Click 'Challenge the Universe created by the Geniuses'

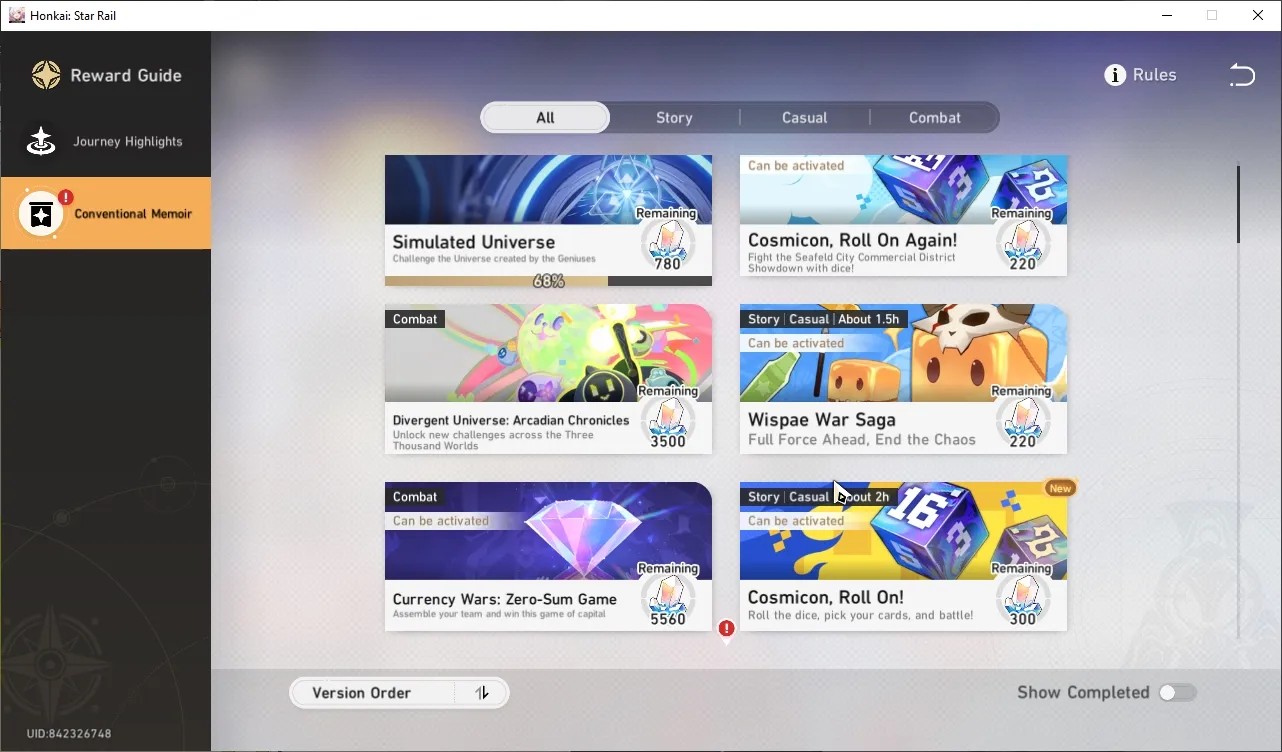[x=494, y=259]
